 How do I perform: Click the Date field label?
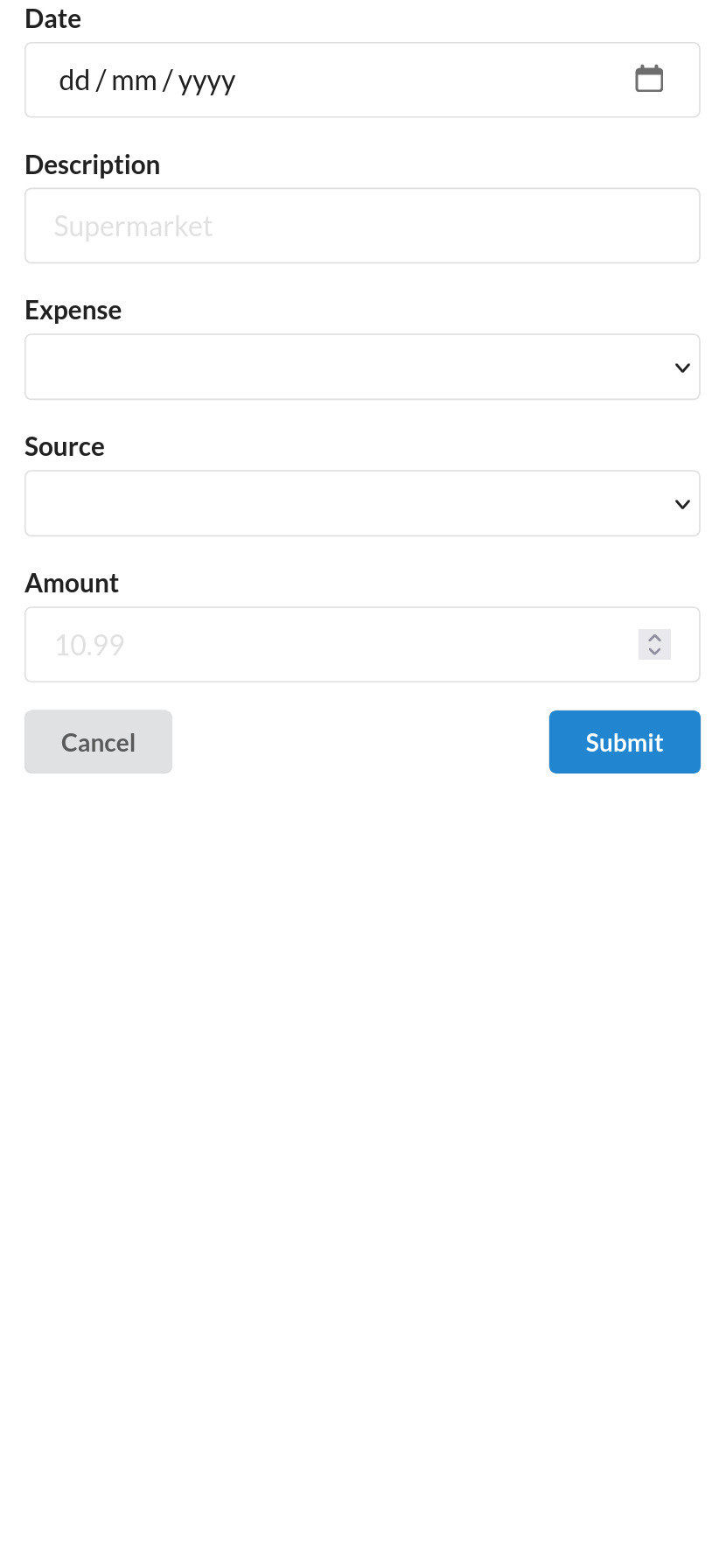tap(52, 18)
